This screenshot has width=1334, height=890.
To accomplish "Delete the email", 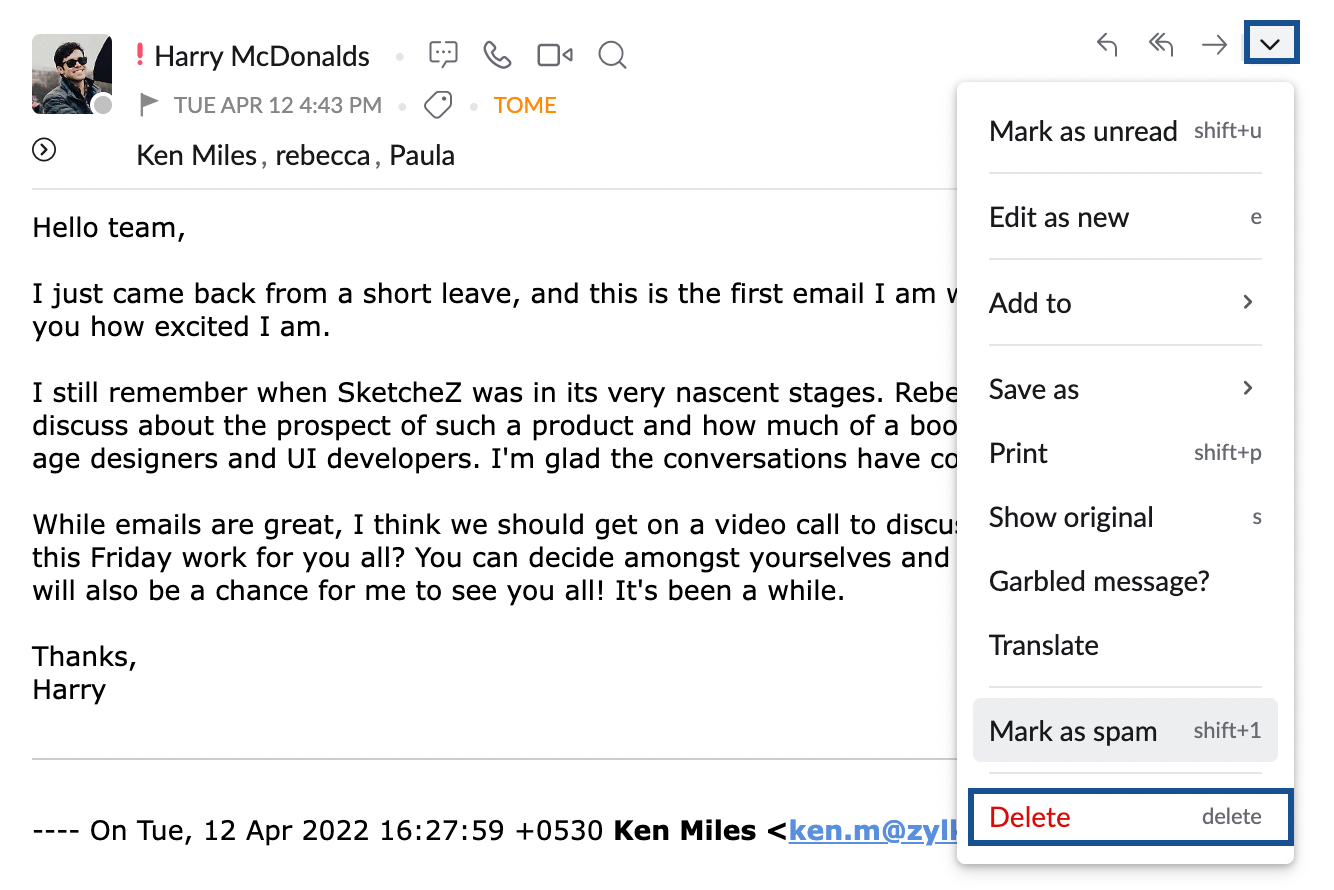I will click(x=1027, y=817).
